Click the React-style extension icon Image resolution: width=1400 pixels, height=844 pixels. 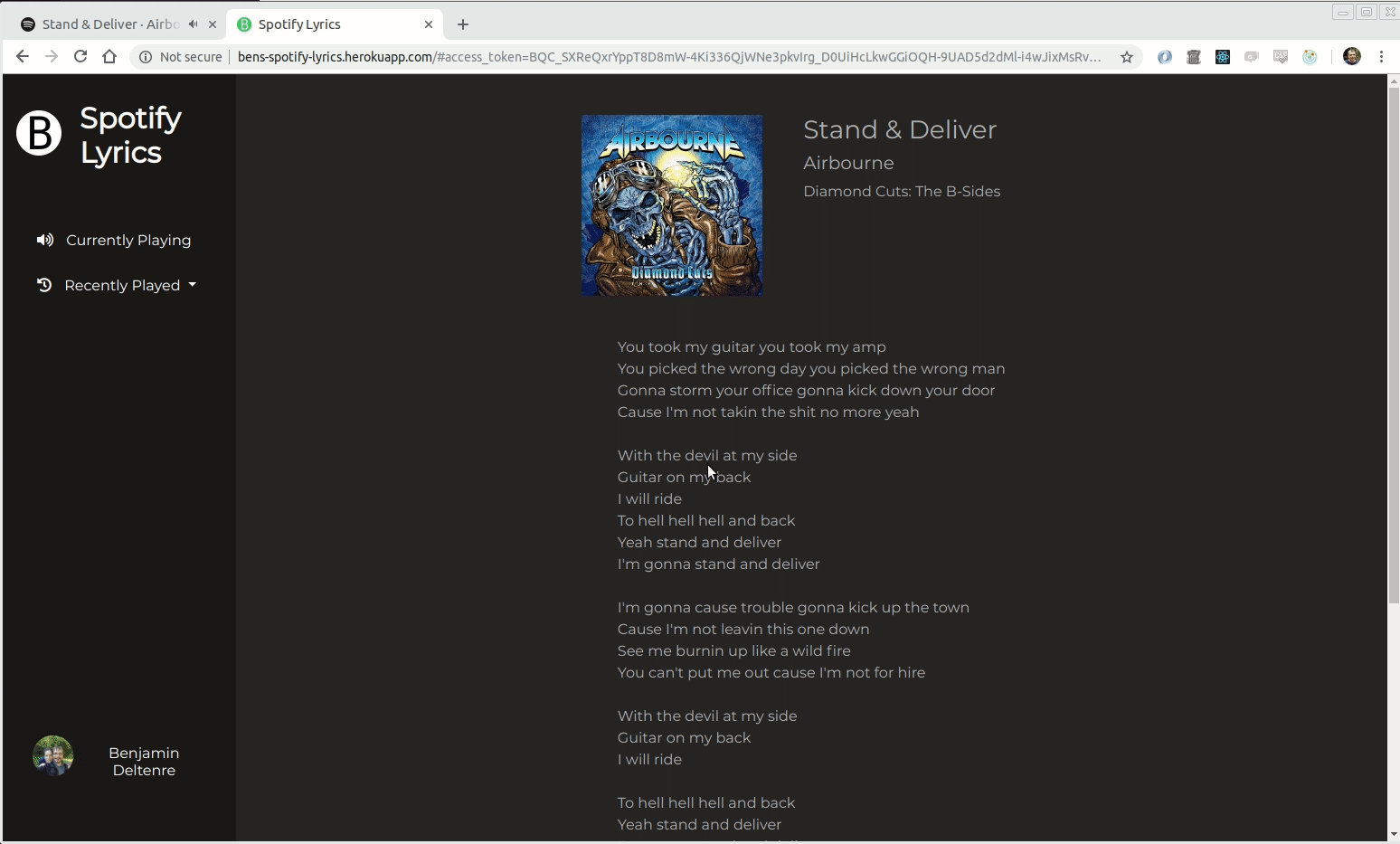click(x=1223, y=57)
